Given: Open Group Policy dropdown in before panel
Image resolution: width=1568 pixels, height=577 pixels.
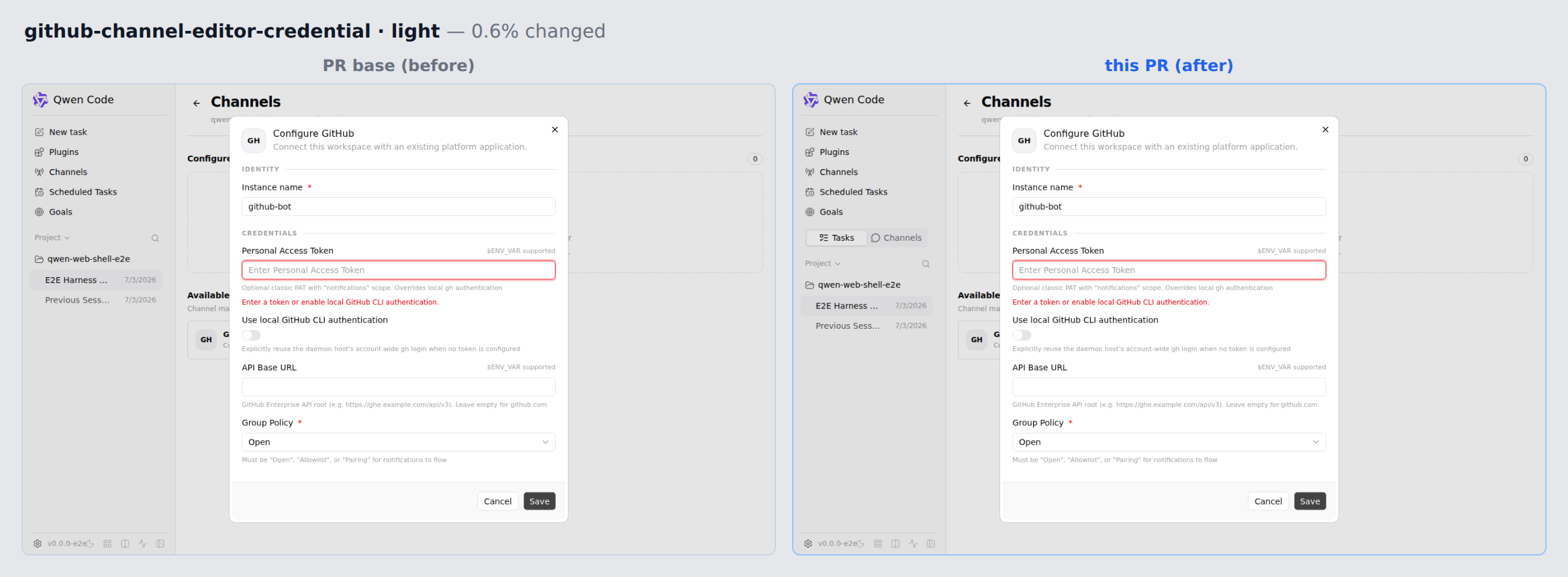Looking at the screenshot, I should click(x=399, y=442).
